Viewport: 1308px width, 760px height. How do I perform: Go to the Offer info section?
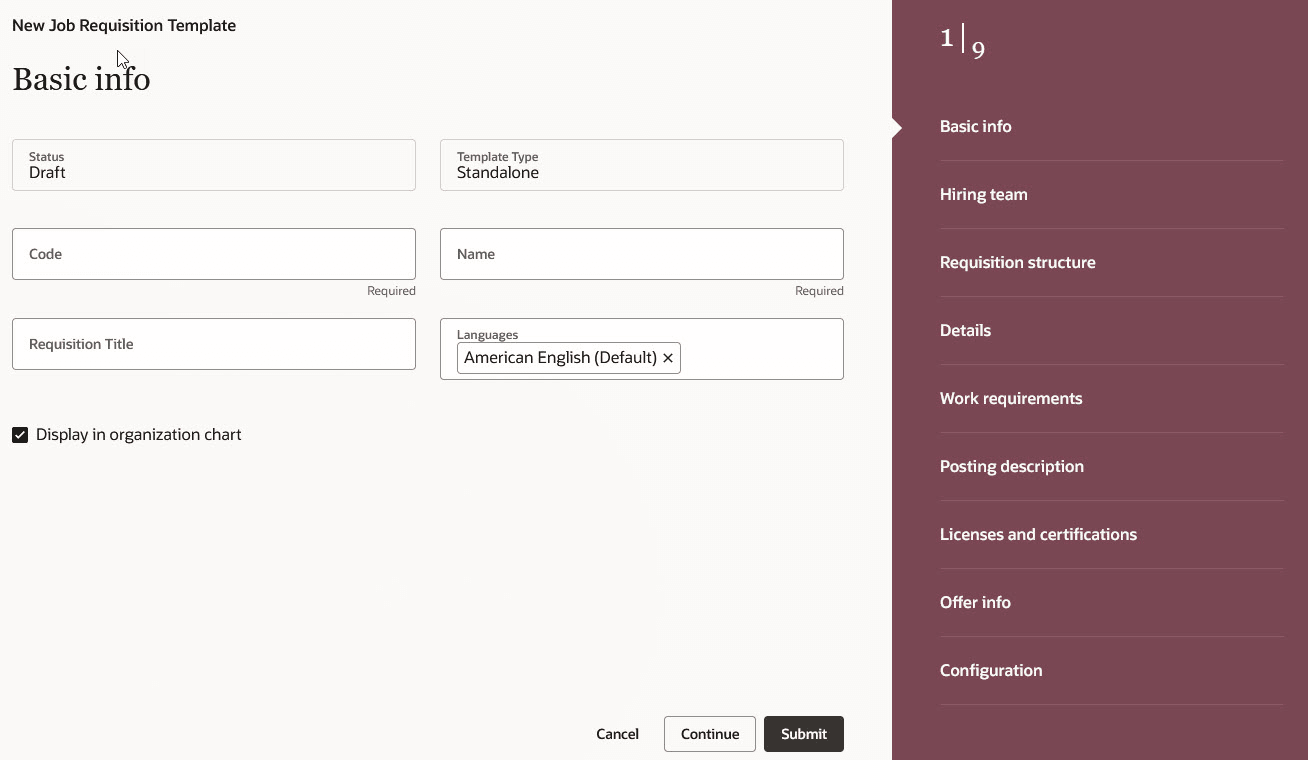pyautogui.click(x=975, y=602)
